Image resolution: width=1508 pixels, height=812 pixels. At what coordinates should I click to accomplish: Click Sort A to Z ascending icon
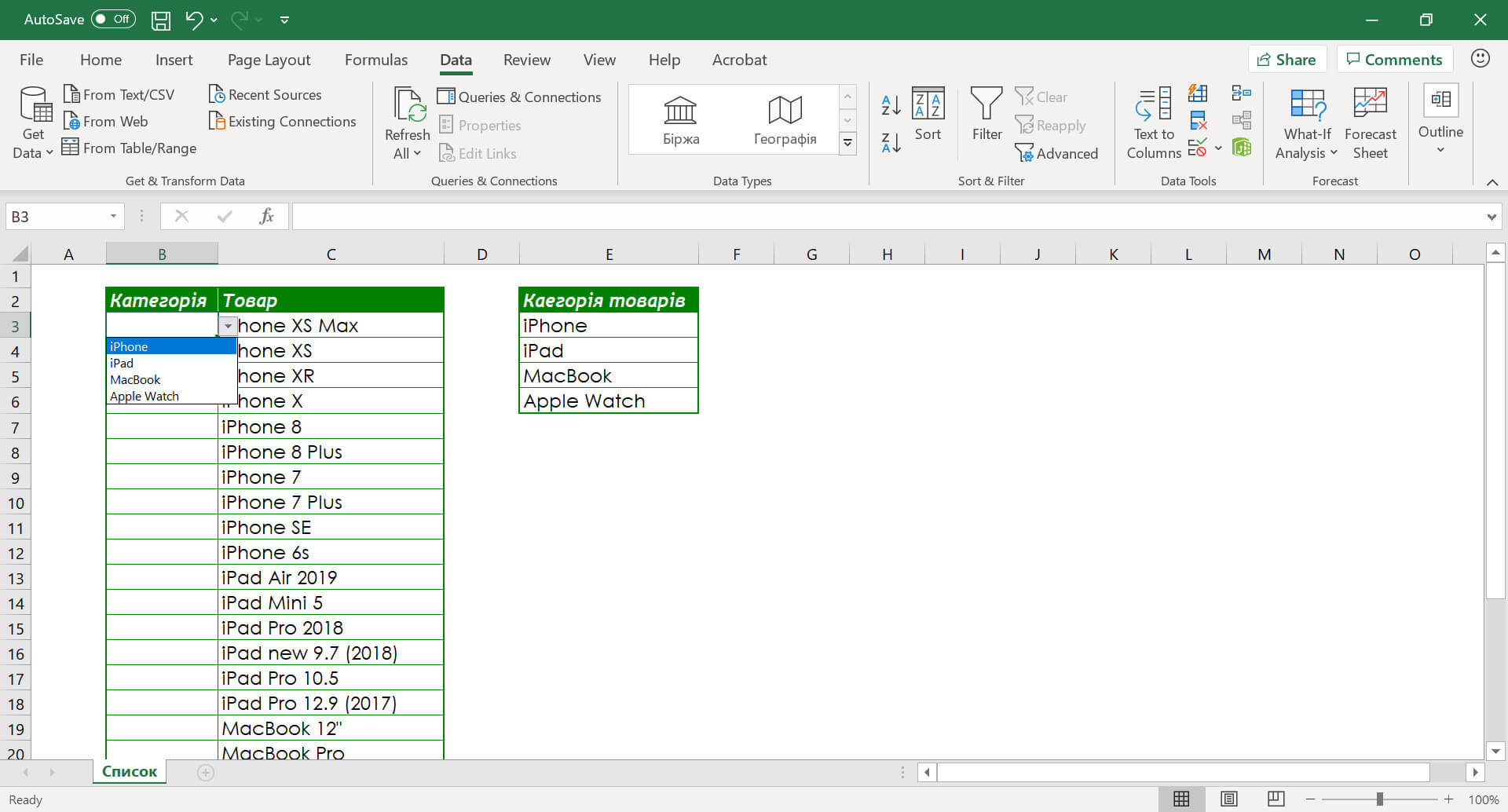tap(891, 104)
